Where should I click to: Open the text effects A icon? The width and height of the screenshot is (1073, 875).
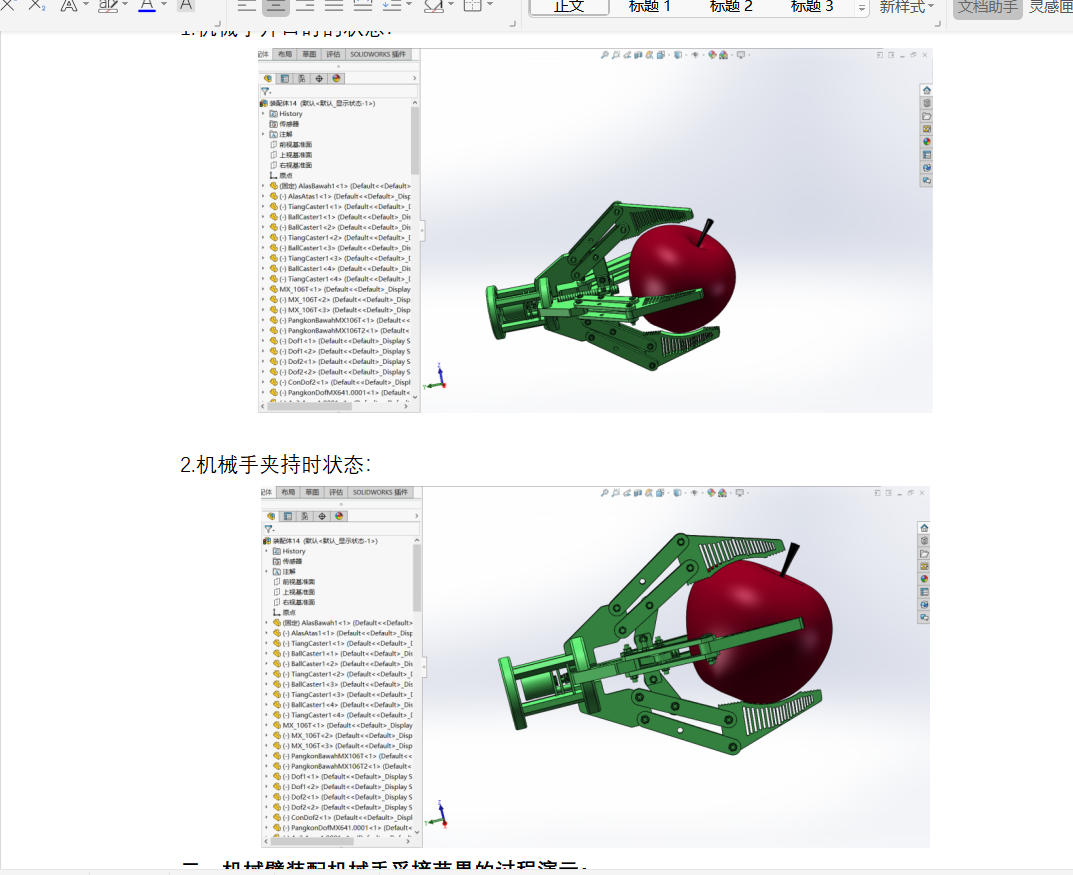click(68, 5)
